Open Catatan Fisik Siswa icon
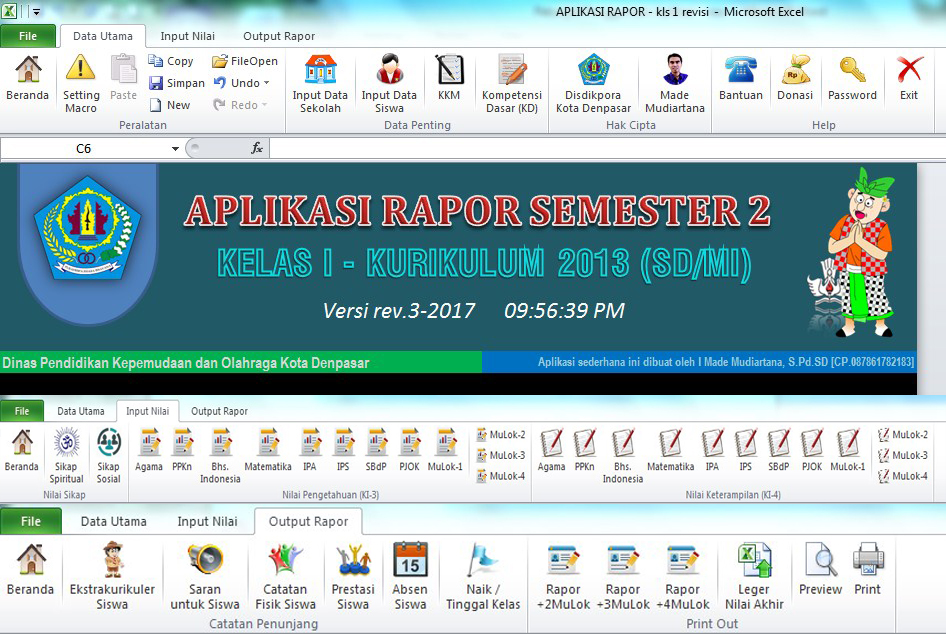 pyautogui.click(x=285, y=559)
